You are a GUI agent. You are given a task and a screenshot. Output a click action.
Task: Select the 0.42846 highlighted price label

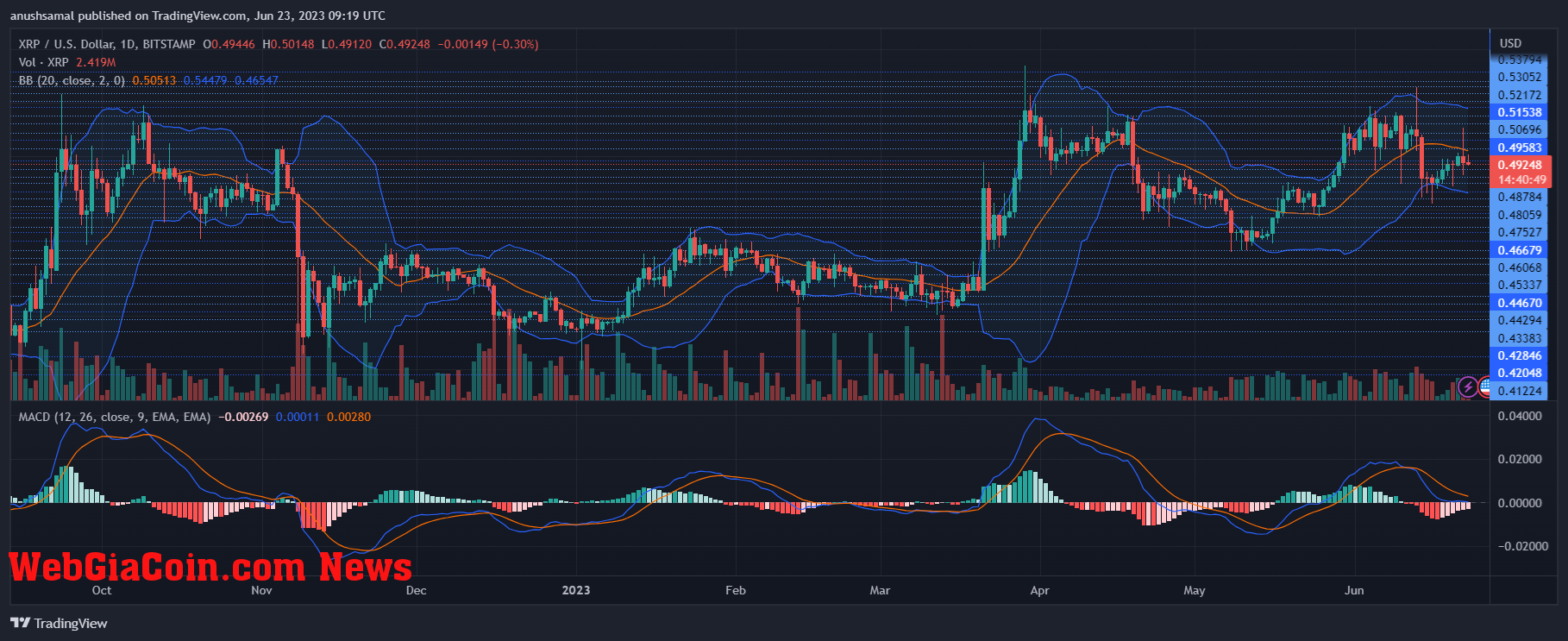coord(1520,355)
